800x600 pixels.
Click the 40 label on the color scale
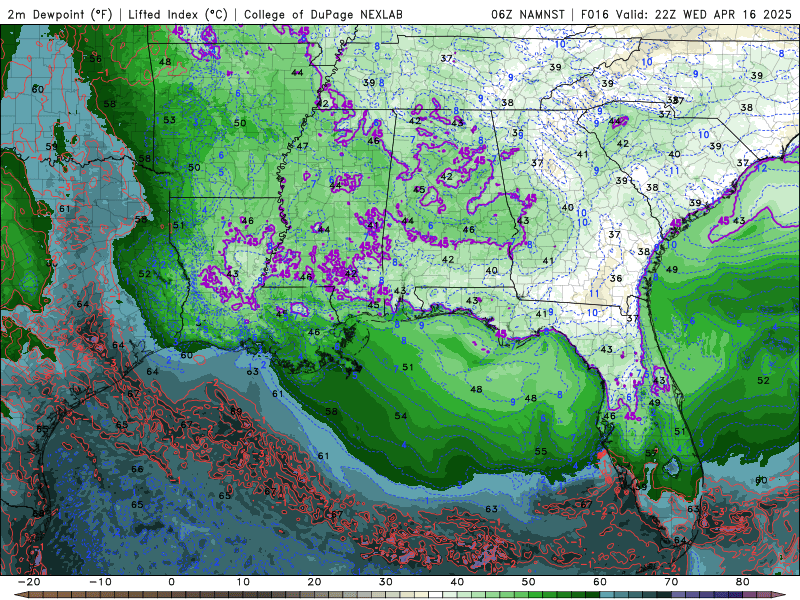point(457,582)
